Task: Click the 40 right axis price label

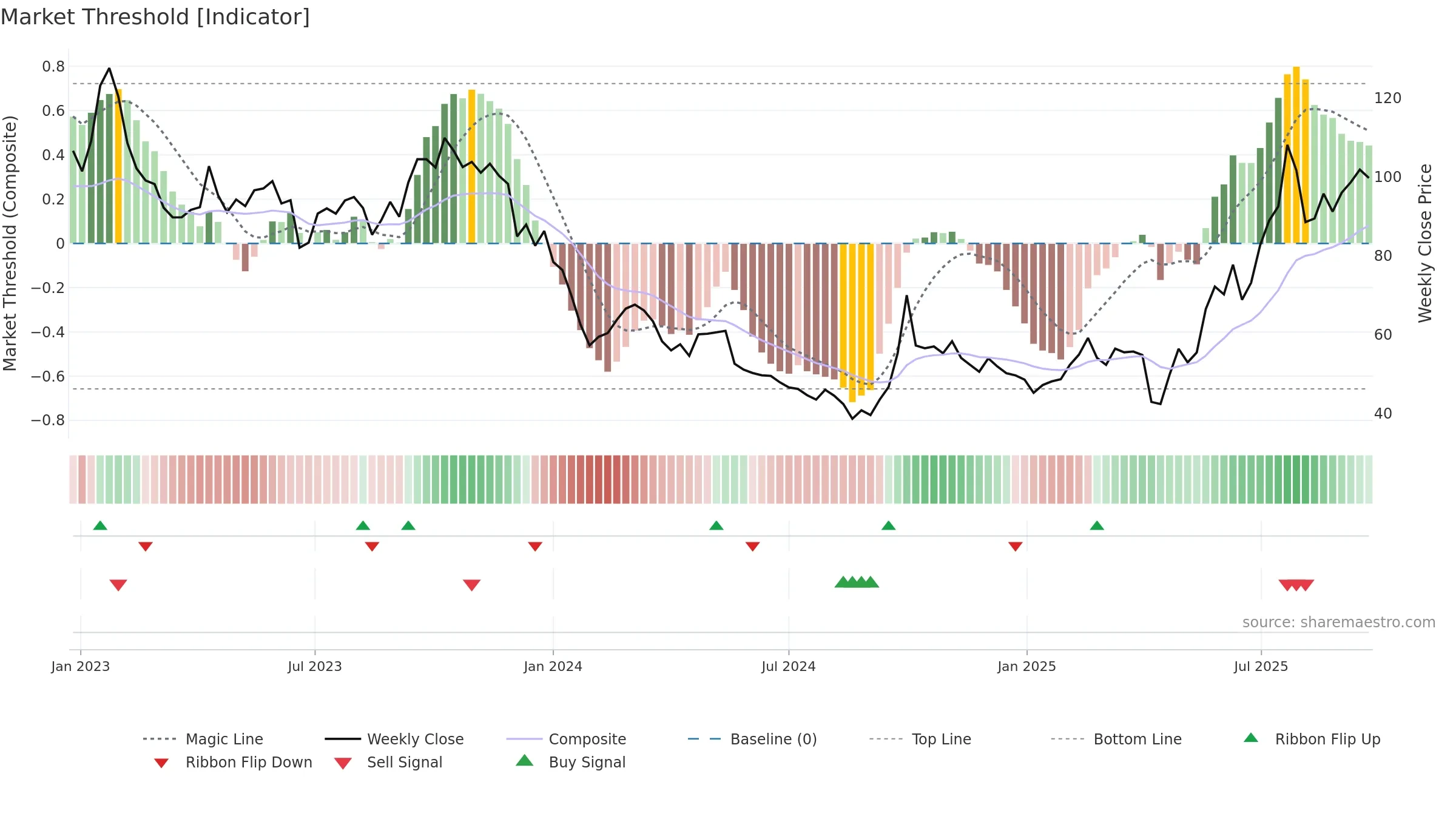Action: (1383, 414)
